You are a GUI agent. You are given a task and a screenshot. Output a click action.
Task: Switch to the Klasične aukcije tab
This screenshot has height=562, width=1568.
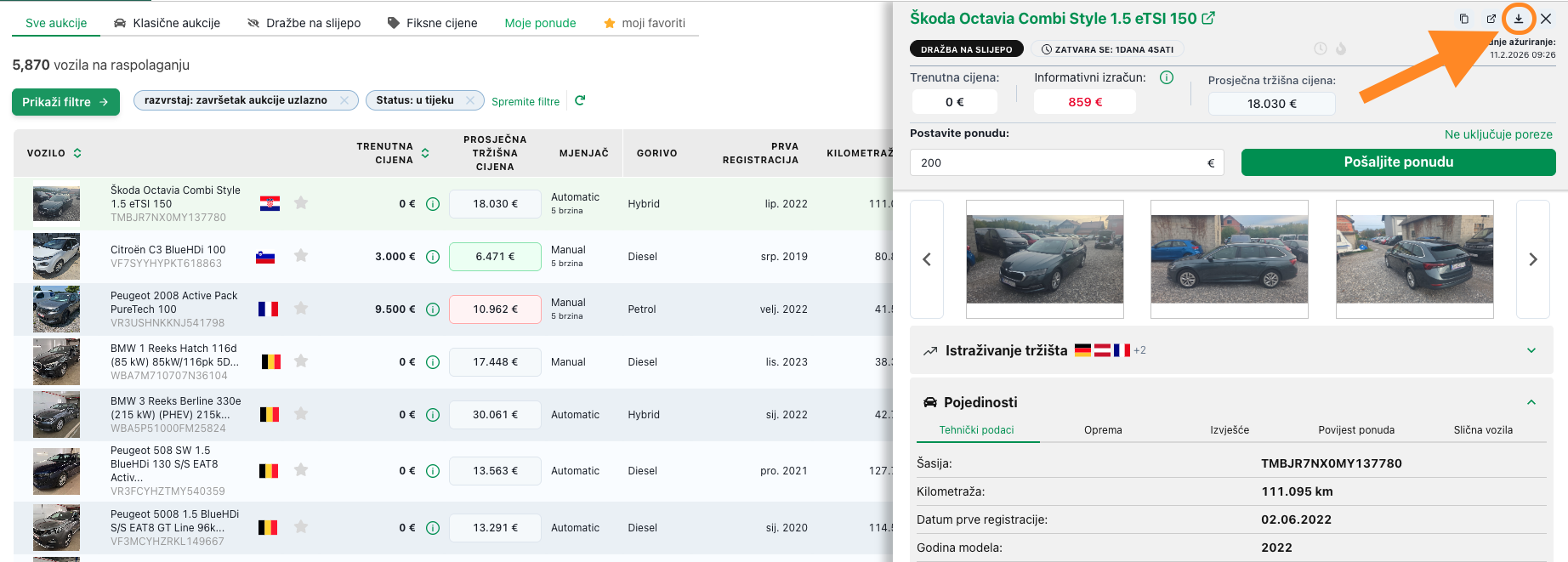167,23
